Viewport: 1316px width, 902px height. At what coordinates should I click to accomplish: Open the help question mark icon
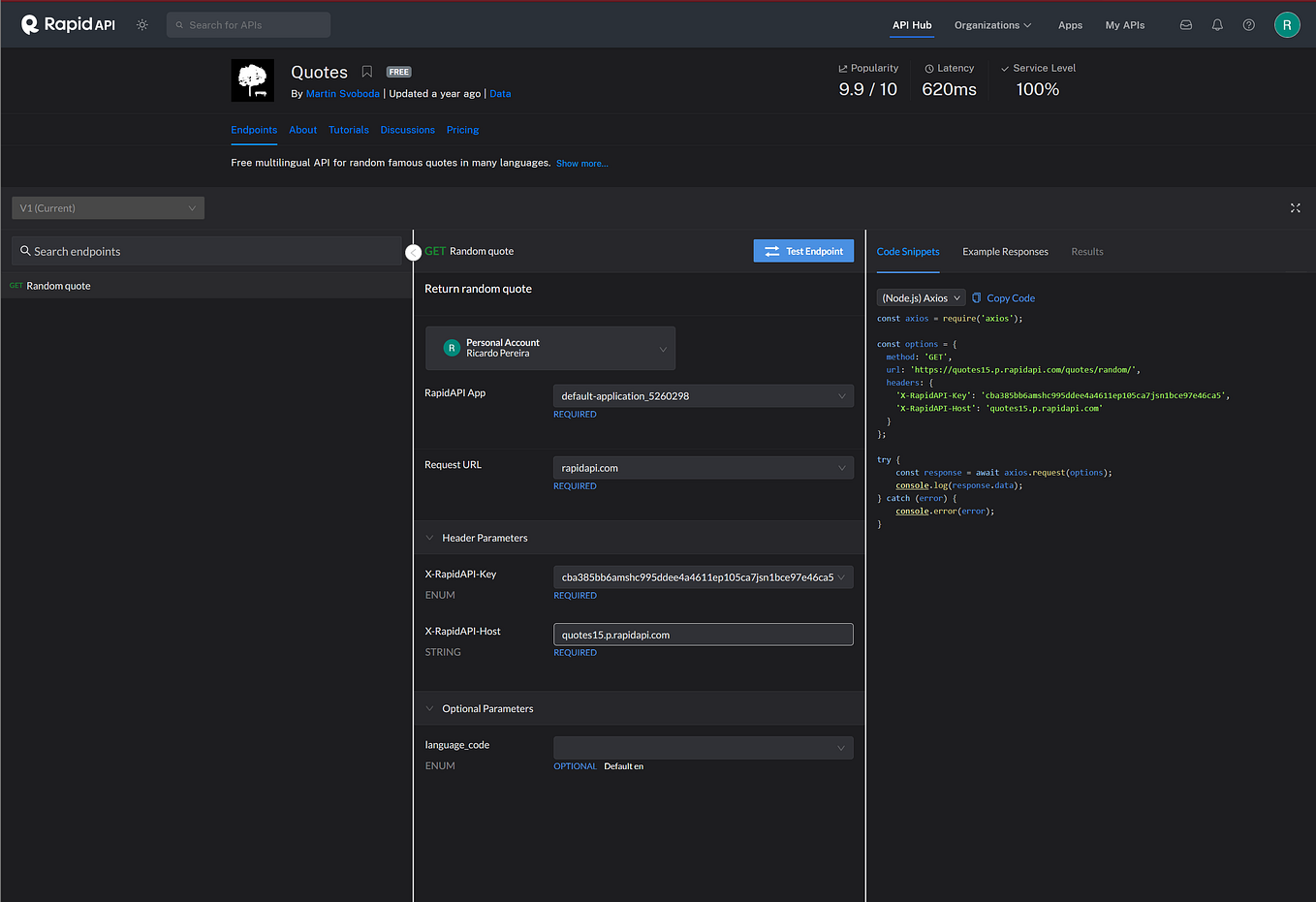click(x=1248, y=24)
